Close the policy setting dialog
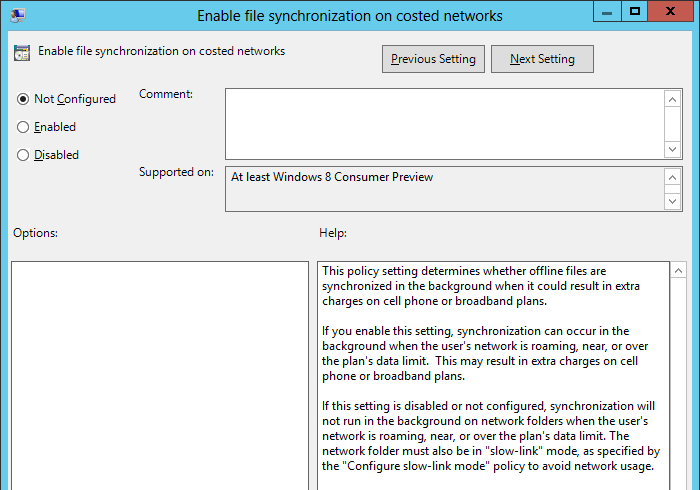This screenshot has width=700, height=490. pos(674,11)
